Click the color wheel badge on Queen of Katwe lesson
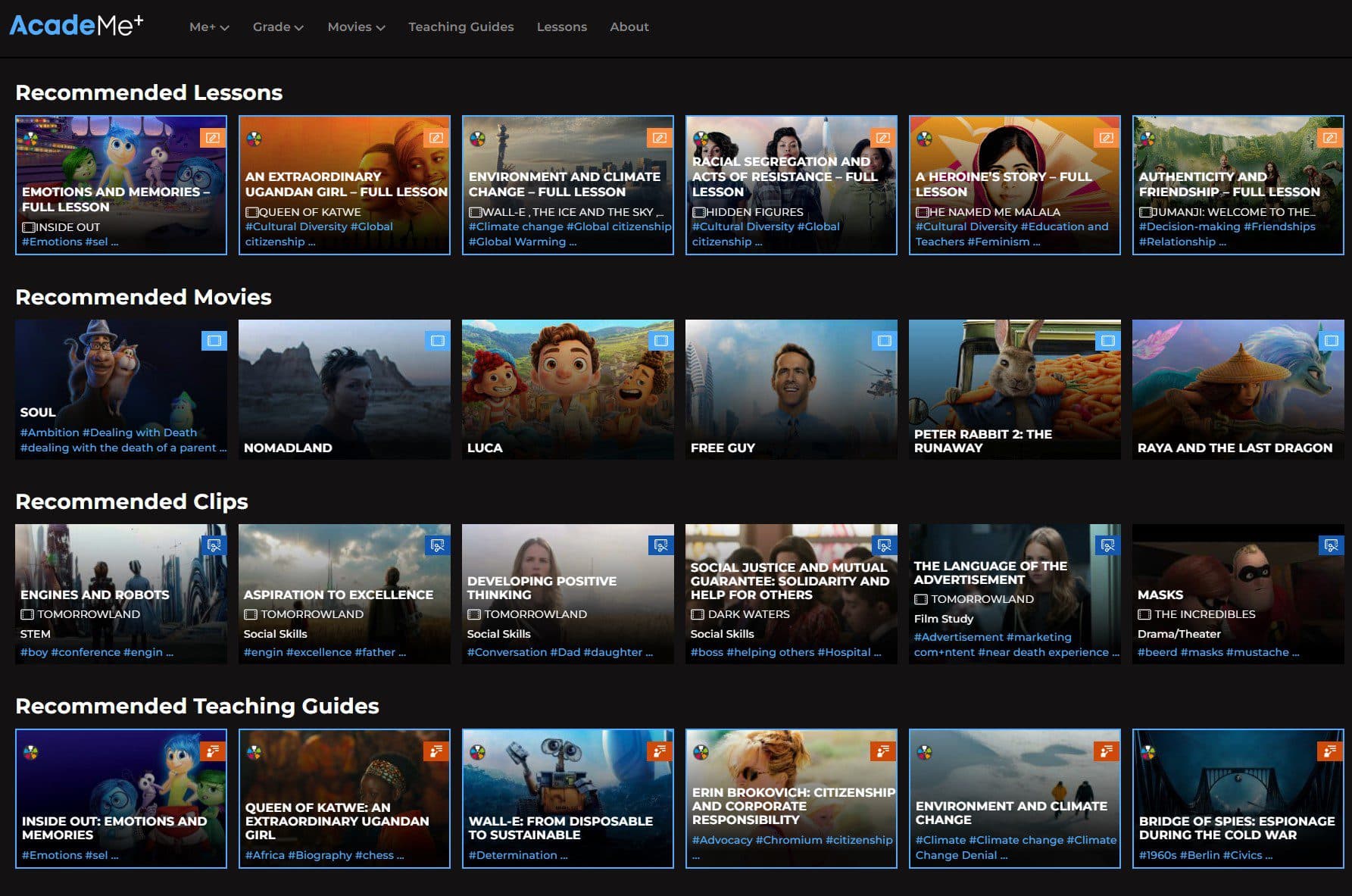 pos(254,139)
